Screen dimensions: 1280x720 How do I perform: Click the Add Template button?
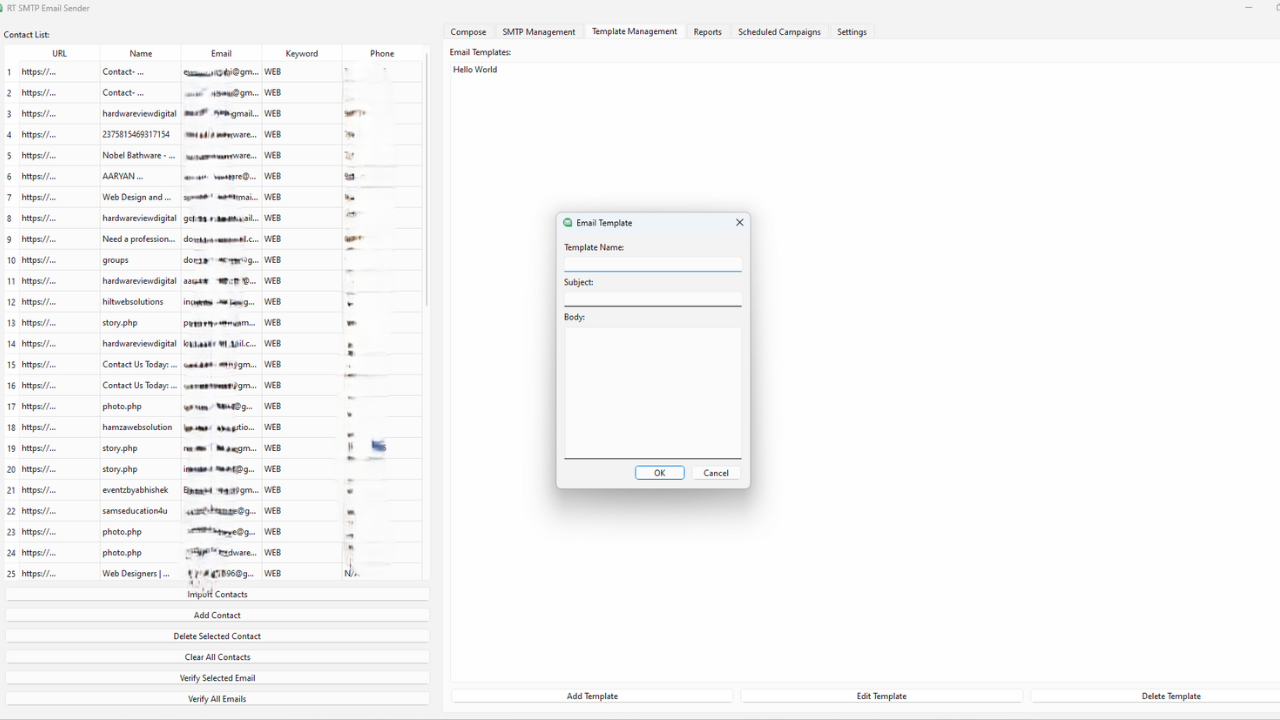(x=591, y=696)
